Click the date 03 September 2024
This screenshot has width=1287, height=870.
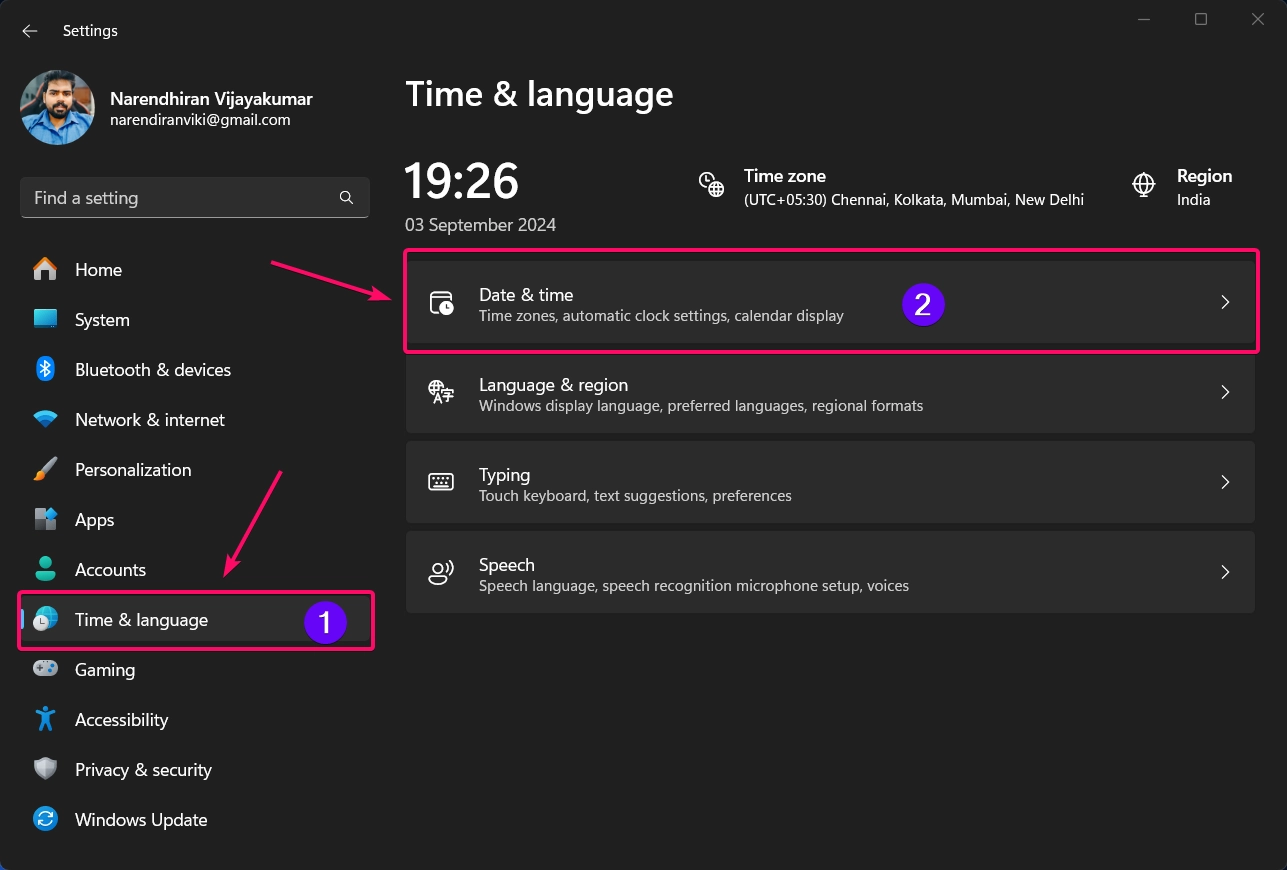(x=480, y=225)
